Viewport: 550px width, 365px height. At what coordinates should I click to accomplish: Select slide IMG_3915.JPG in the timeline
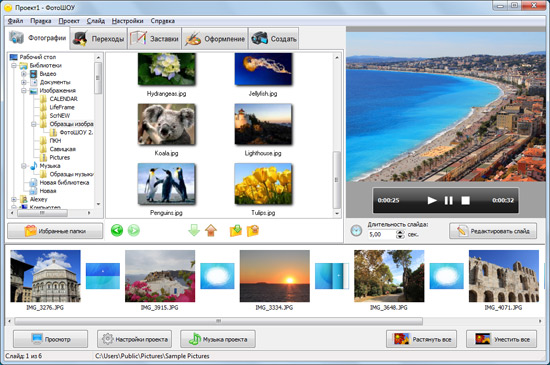click(x=160, y=276)
